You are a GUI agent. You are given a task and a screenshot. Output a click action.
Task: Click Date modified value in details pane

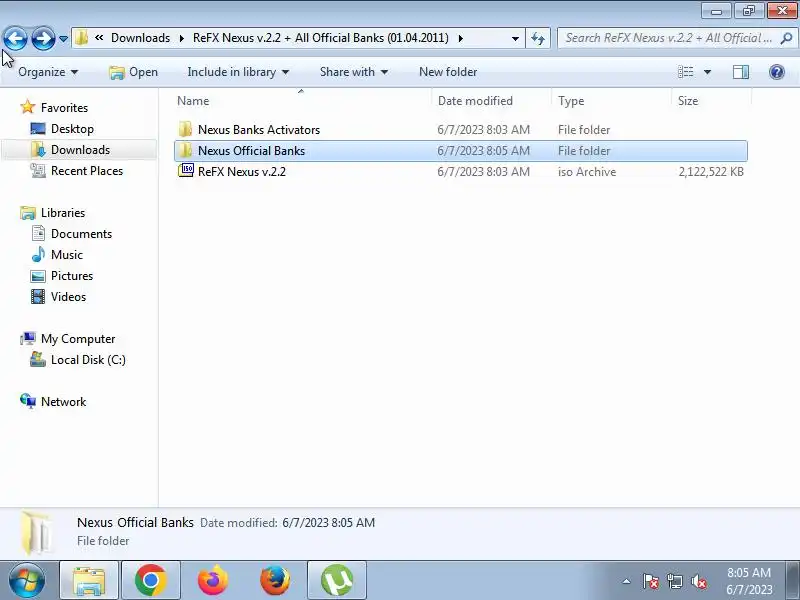(x=329, y=523)
